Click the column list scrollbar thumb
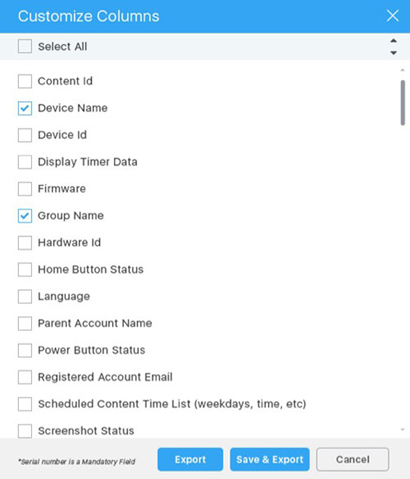Image resolution: width=410 pixels, height=479 pixels. click(403, 102)
